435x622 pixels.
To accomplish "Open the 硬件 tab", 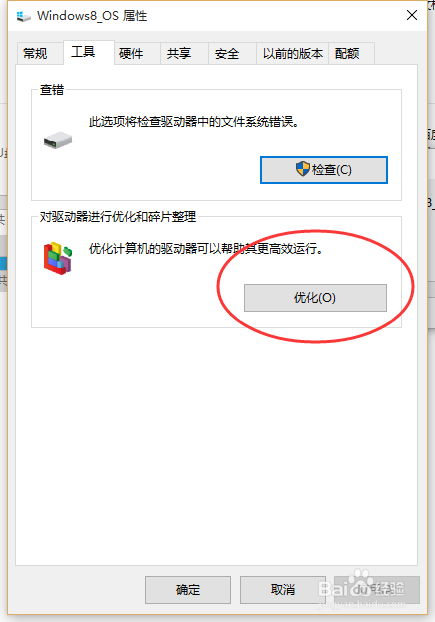I will coord(131,53).
